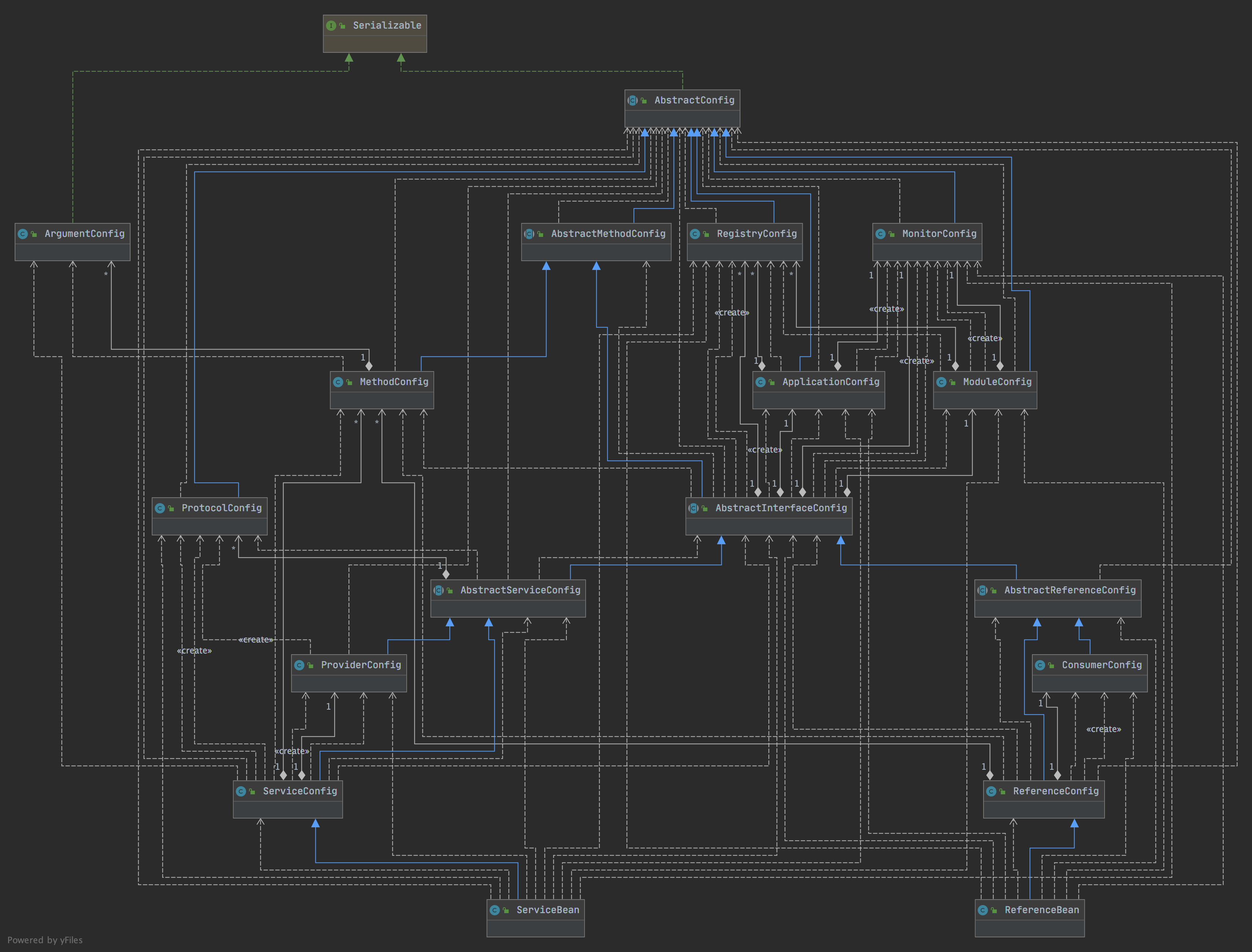This screenshot has height=952, width=1252.
Task: Click the ProtocolConfig class icon
Action: [x=160, y=508]
